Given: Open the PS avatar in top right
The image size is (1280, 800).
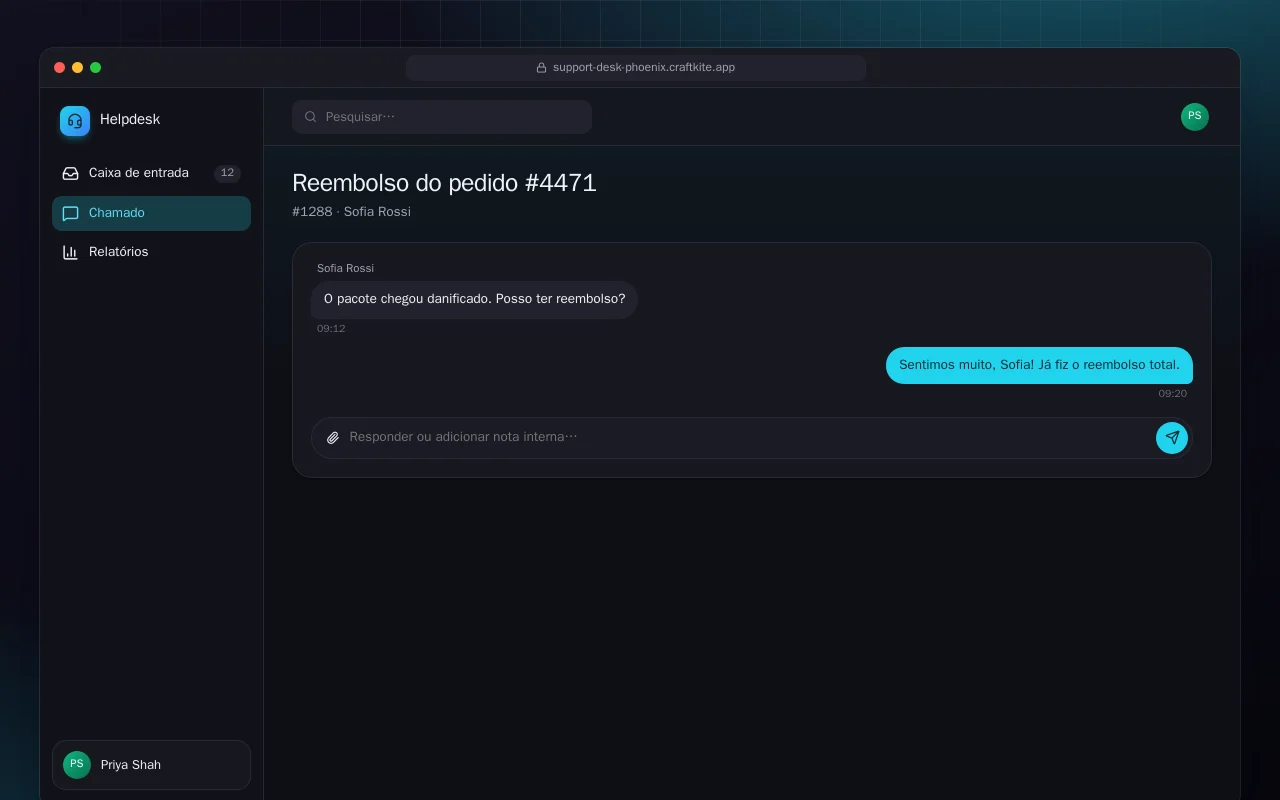Looking at the screenshot, I should [1195, 117].
